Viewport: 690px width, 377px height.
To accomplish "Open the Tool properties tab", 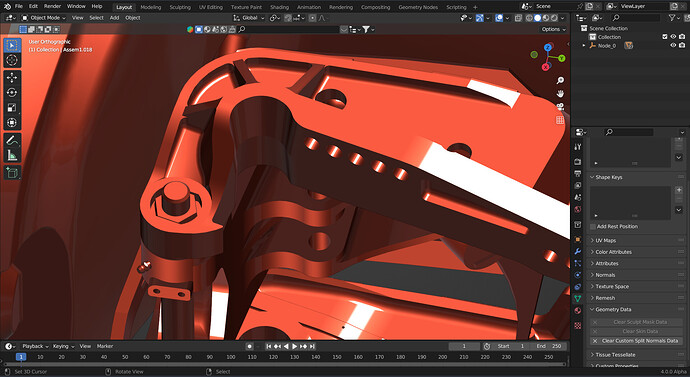I will pyautogui.click(x=578, y=147).
